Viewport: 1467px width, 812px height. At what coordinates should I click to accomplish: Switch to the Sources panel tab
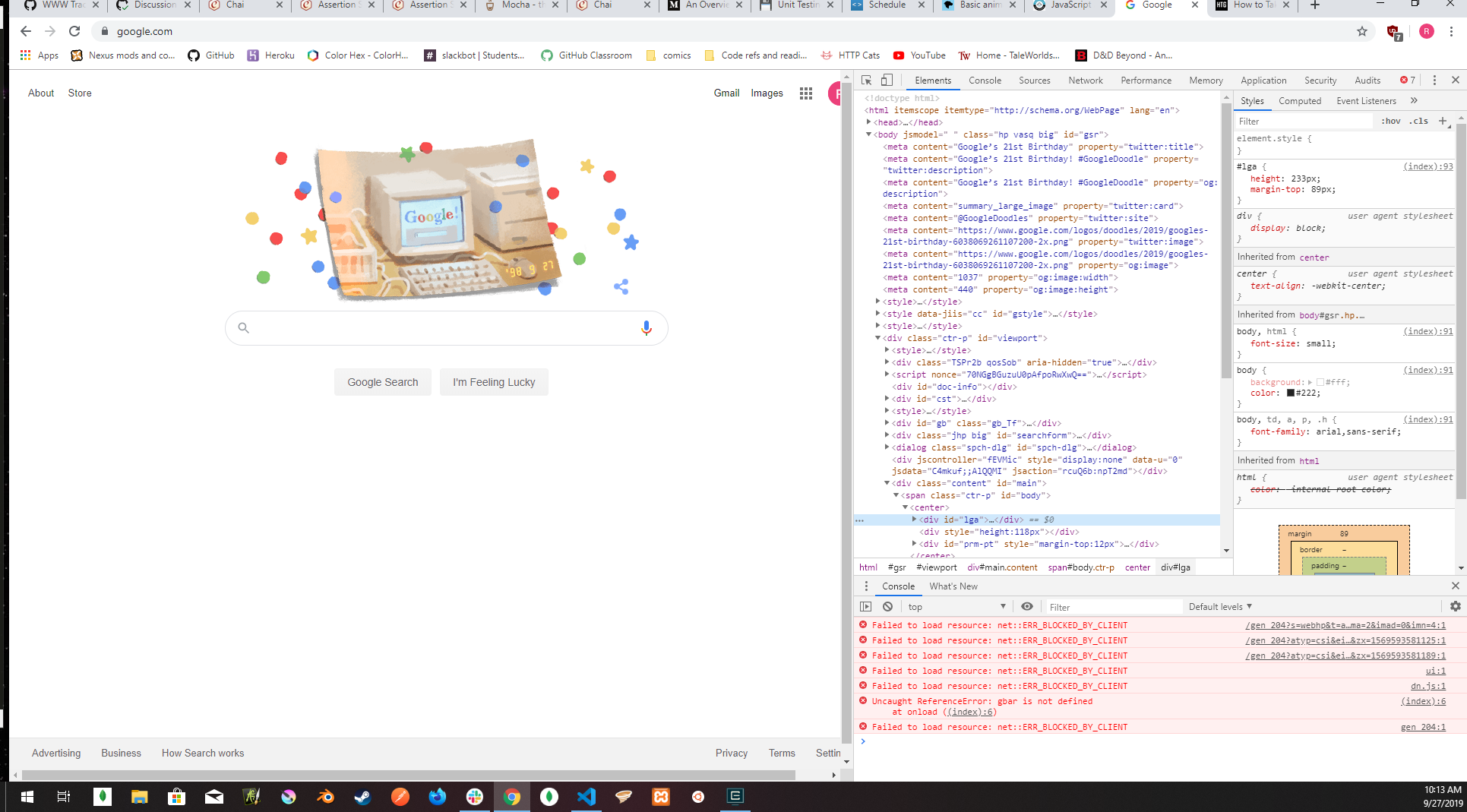point(1034,81)
